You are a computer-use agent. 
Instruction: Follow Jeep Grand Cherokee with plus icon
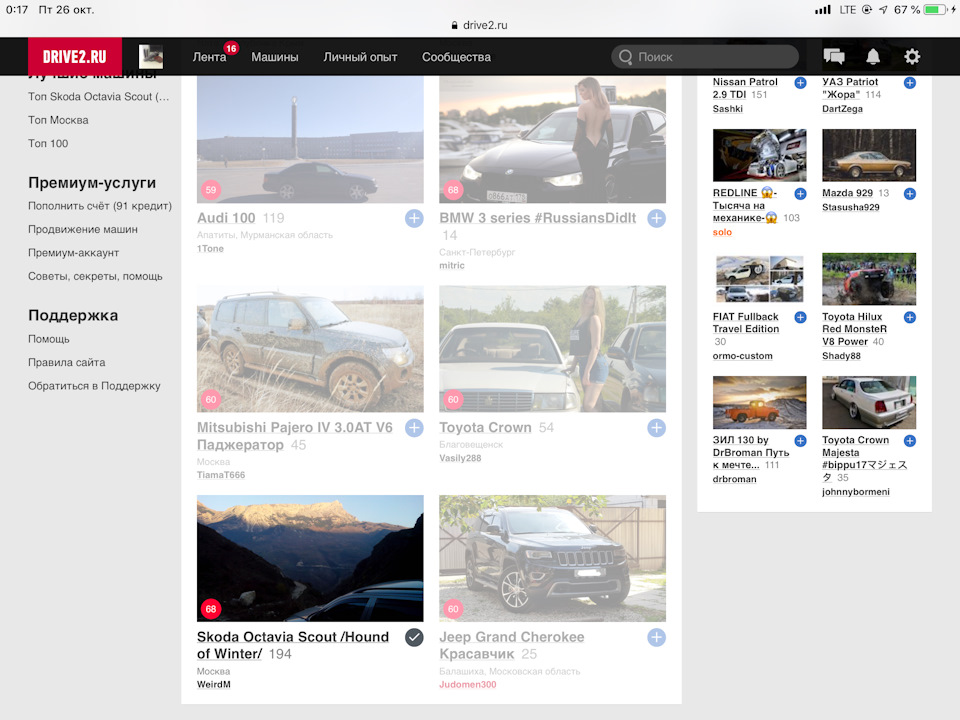click(x=656, y=637)
